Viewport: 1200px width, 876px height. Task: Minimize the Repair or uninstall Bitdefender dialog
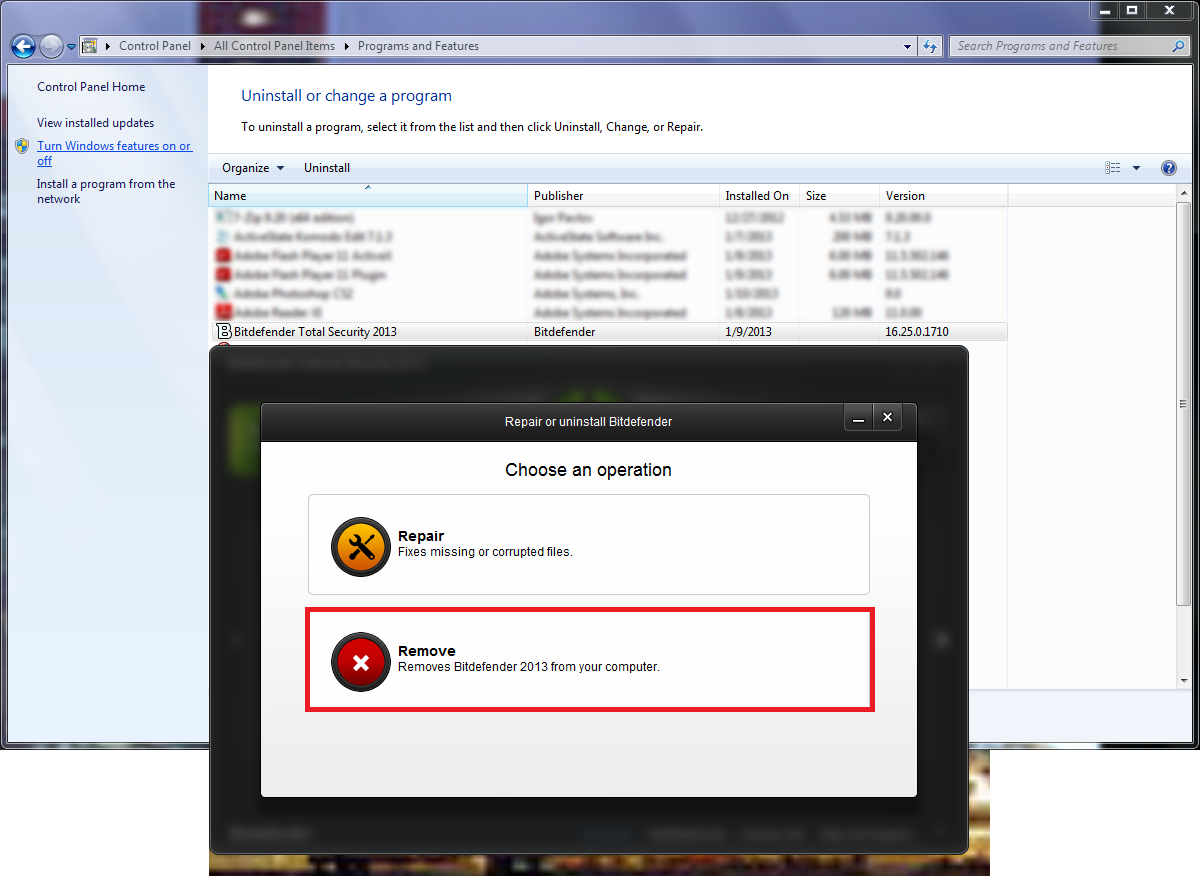tap(858, 419)
